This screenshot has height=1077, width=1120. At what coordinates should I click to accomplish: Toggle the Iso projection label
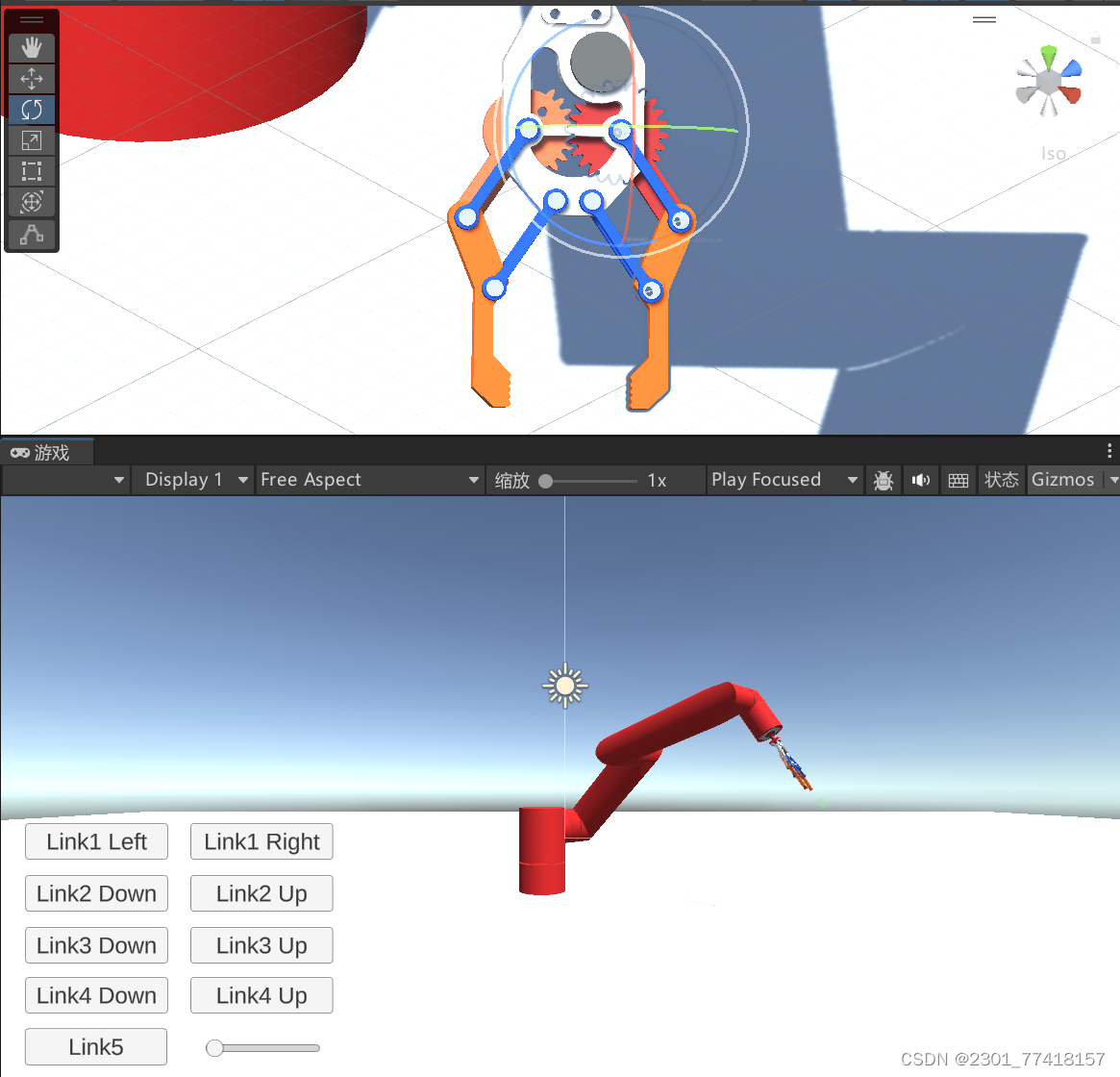pos(1054,154)
